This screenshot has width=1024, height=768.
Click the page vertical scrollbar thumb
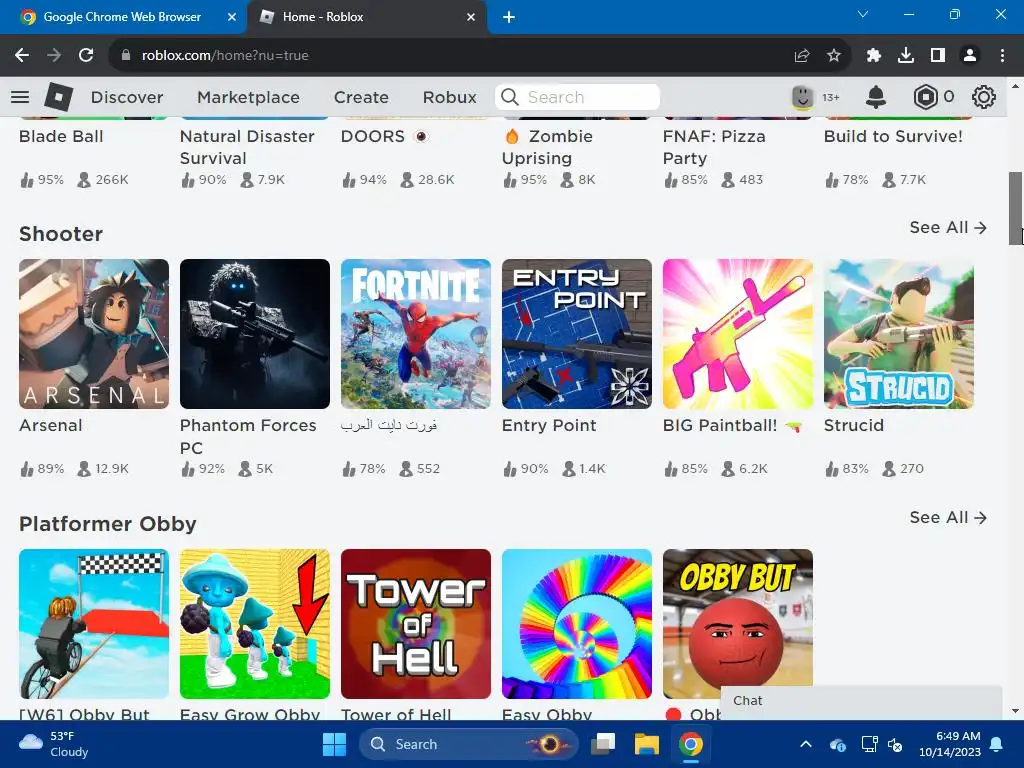point(1015,208)
